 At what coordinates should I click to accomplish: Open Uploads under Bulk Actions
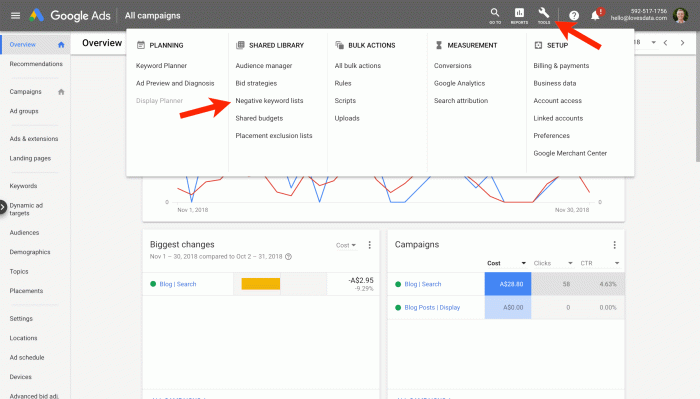(x=347, y=118)
